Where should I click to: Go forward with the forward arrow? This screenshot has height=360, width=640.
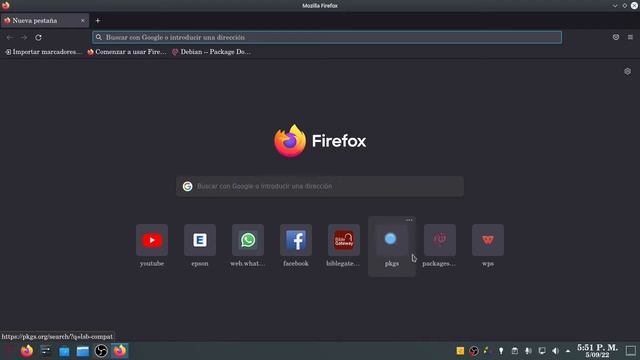[x=24, y=37]
